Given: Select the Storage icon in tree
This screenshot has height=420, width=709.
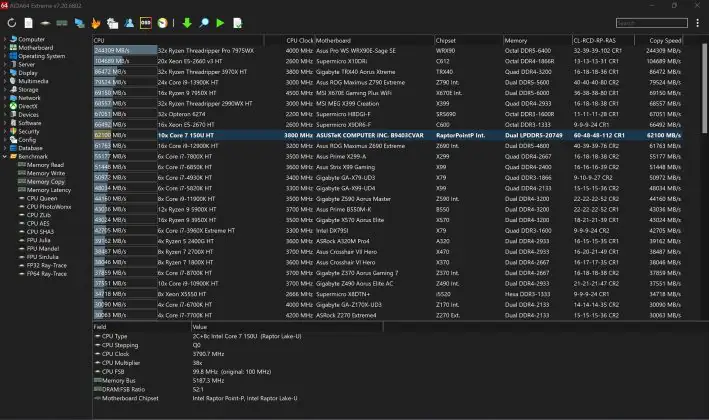Looking at the screenshot, I should pos(13,90).
